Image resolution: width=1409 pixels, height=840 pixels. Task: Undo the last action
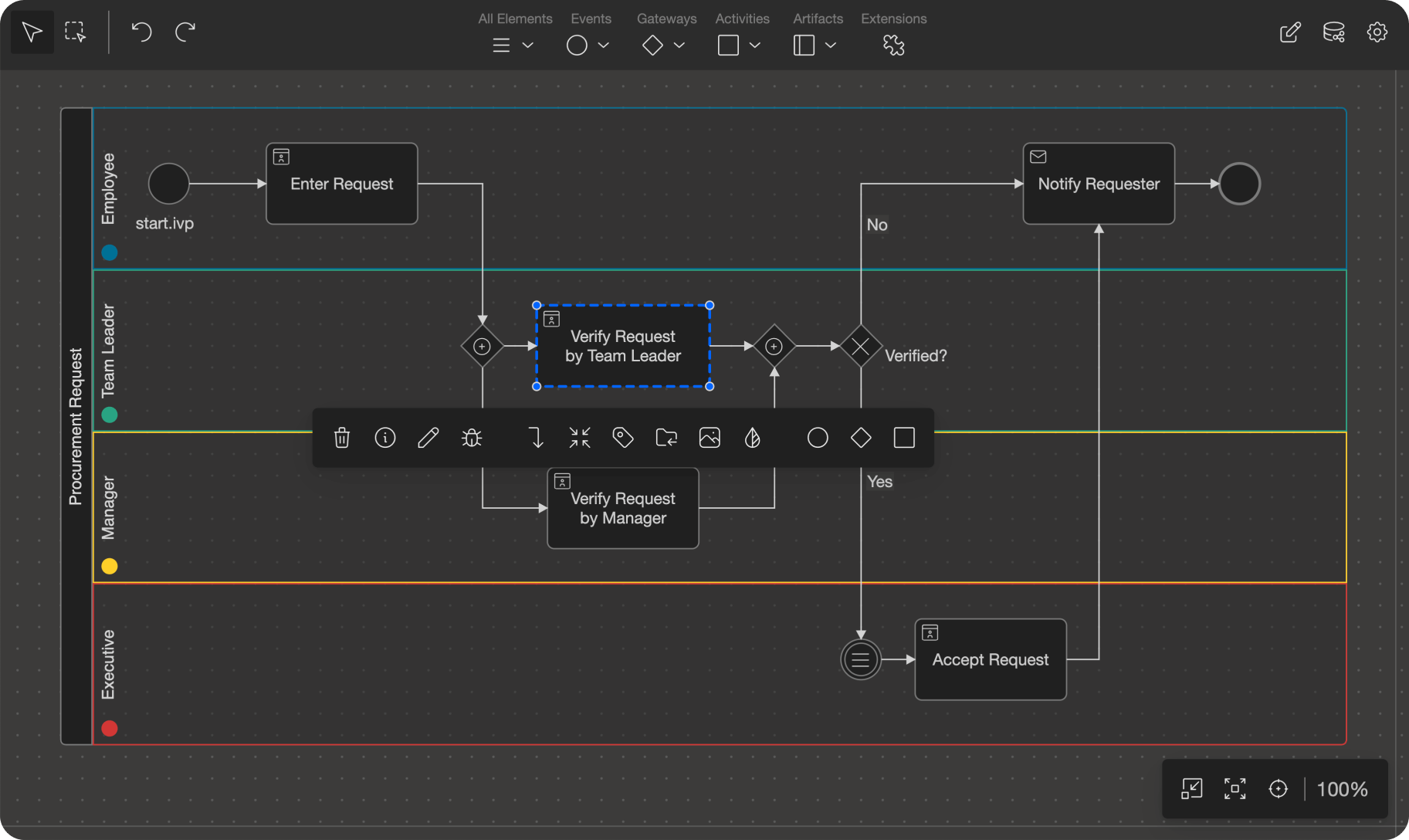tap(141, 32)
